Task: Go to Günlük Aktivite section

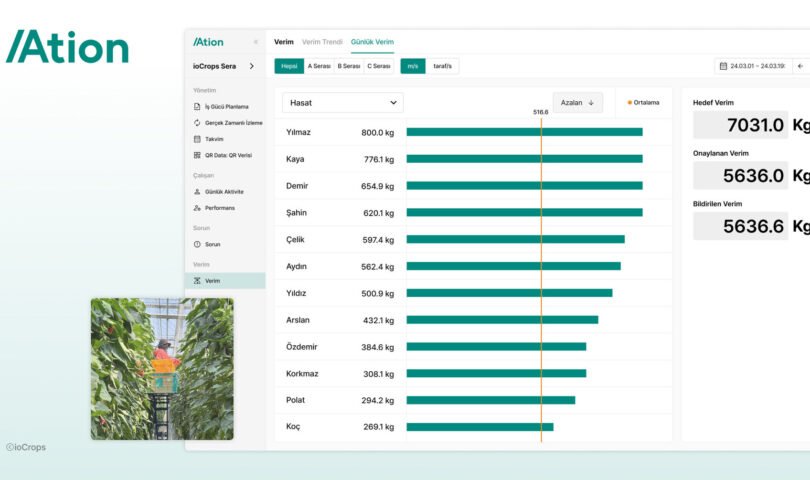Action: click(223, 191)
